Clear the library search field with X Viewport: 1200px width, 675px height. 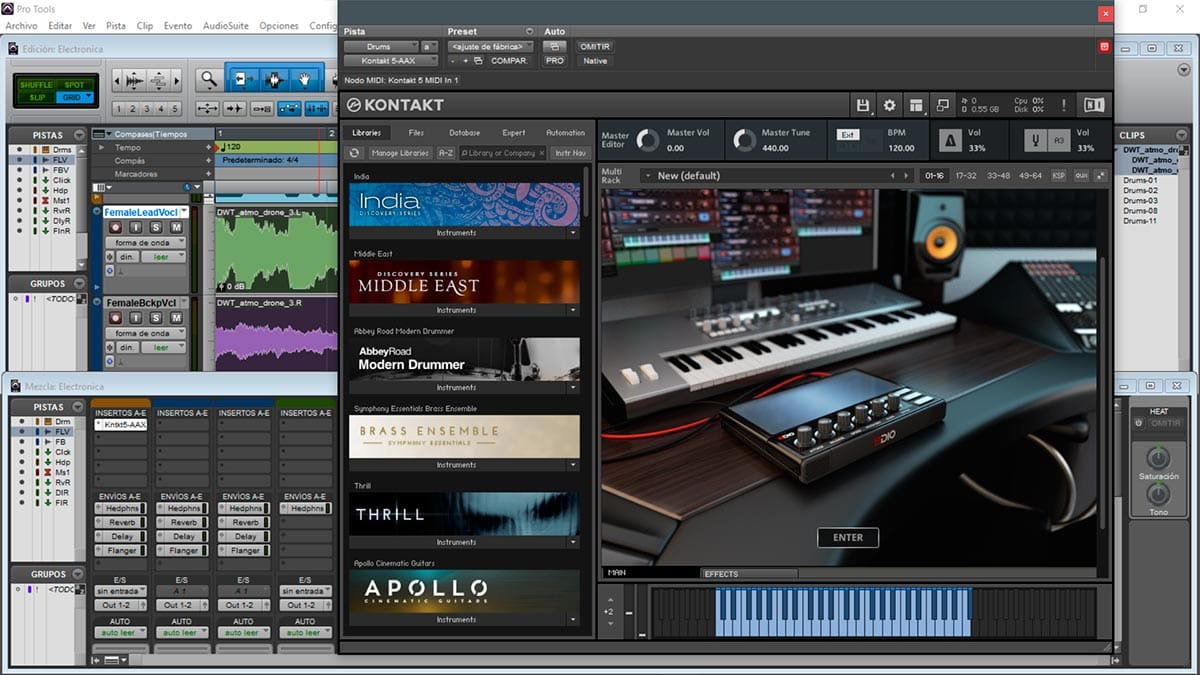coord(541,153)
